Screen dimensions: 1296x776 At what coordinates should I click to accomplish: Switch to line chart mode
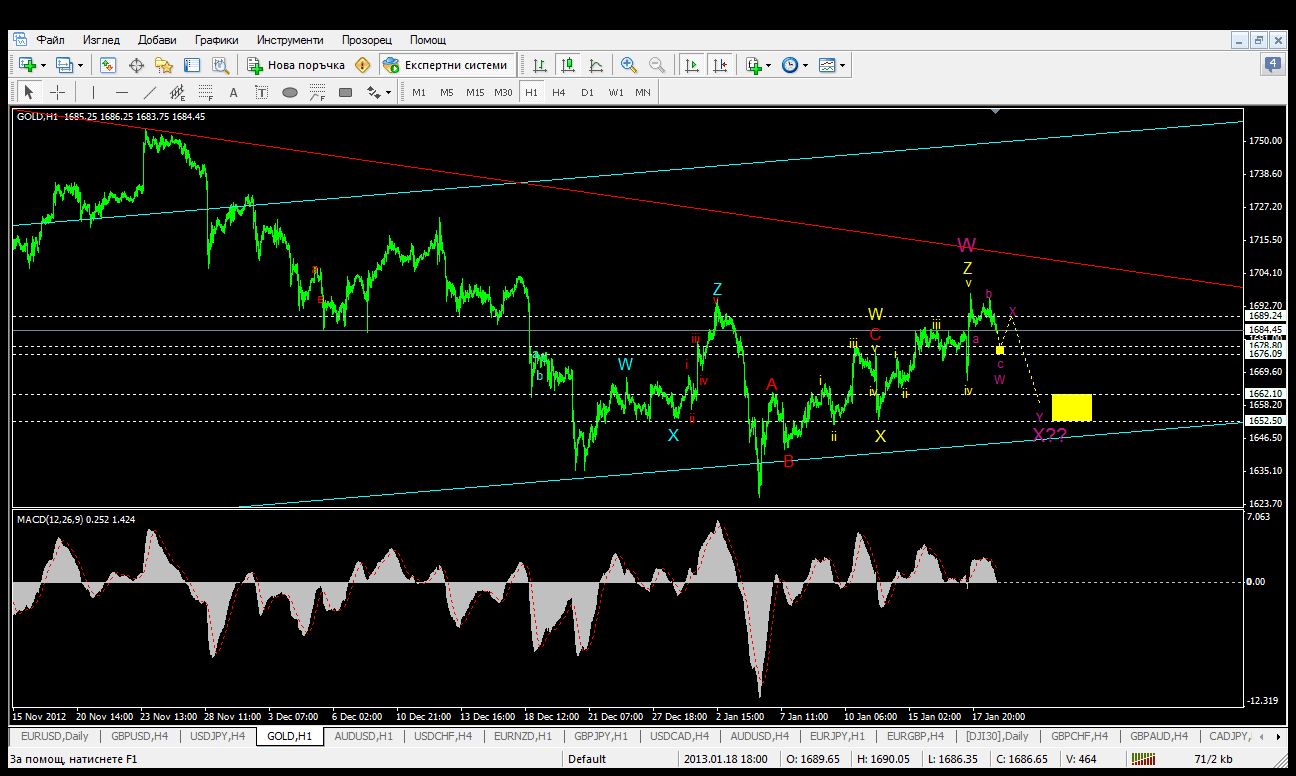click(596, 65)
